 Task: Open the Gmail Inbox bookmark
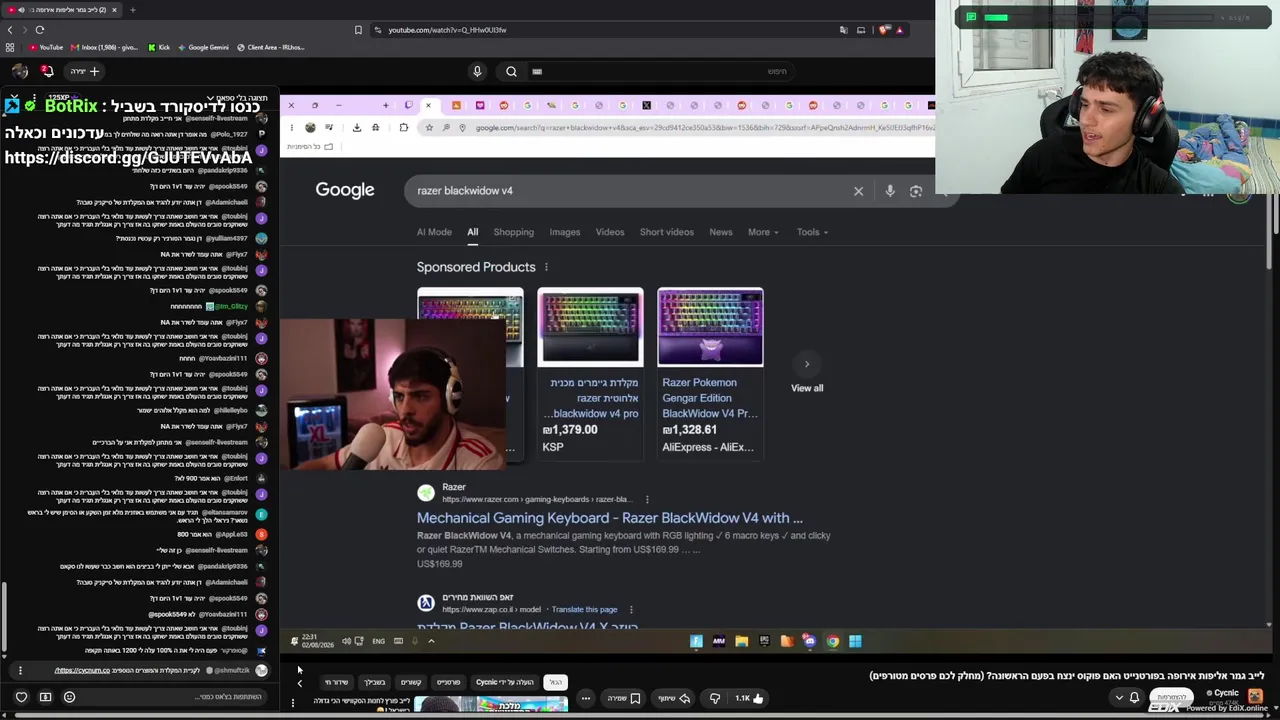pyautogui.click(x=104, y=47)
